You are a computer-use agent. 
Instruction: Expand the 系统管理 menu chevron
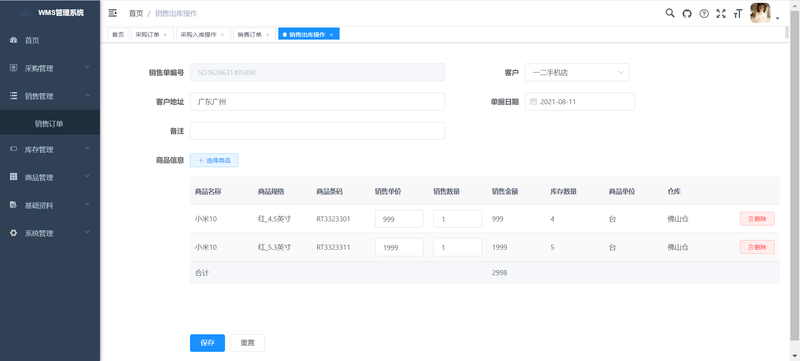click(x=87, y=232)
